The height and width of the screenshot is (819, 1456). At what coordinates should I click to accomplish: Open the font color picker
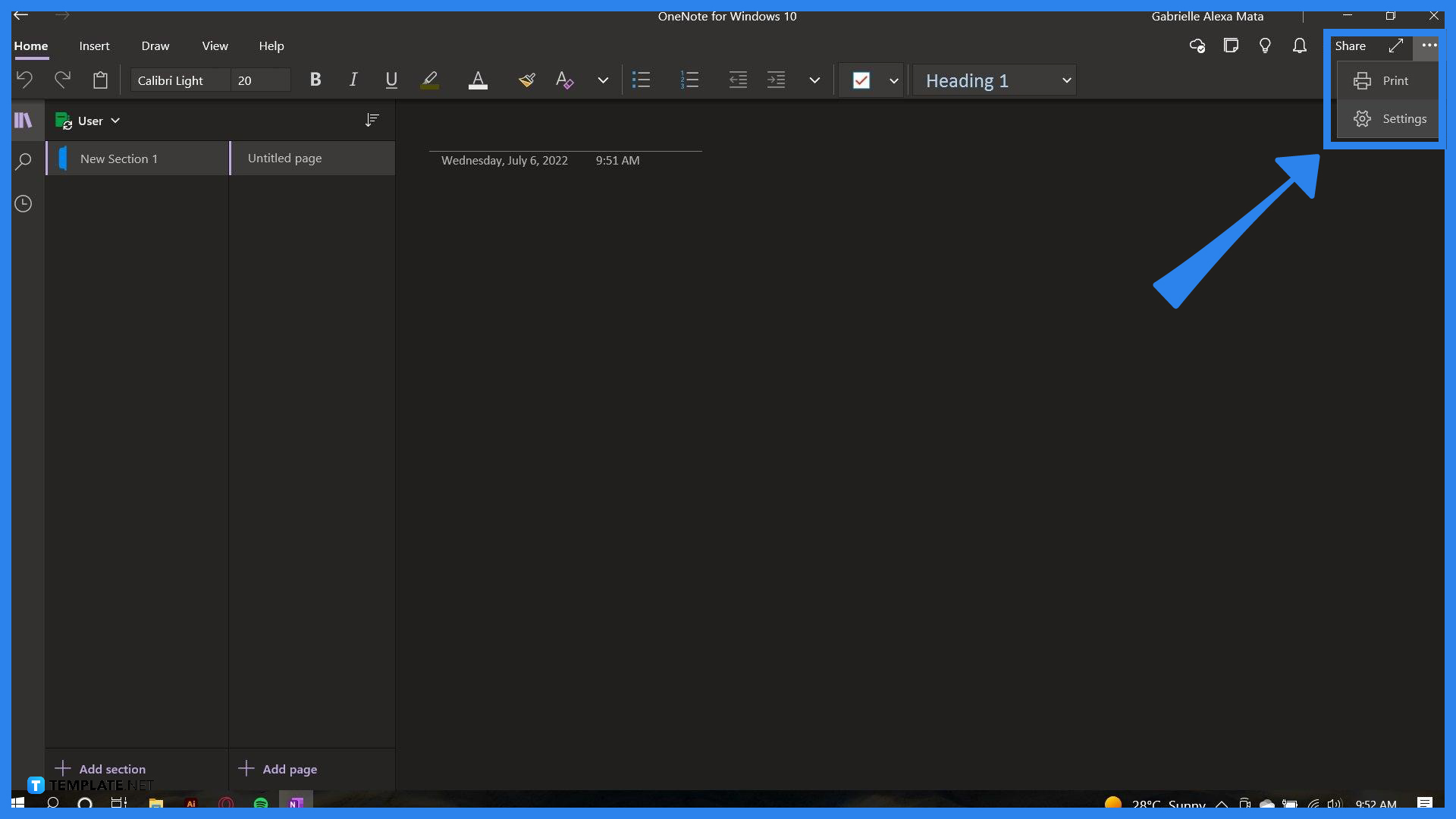point(478,80)
